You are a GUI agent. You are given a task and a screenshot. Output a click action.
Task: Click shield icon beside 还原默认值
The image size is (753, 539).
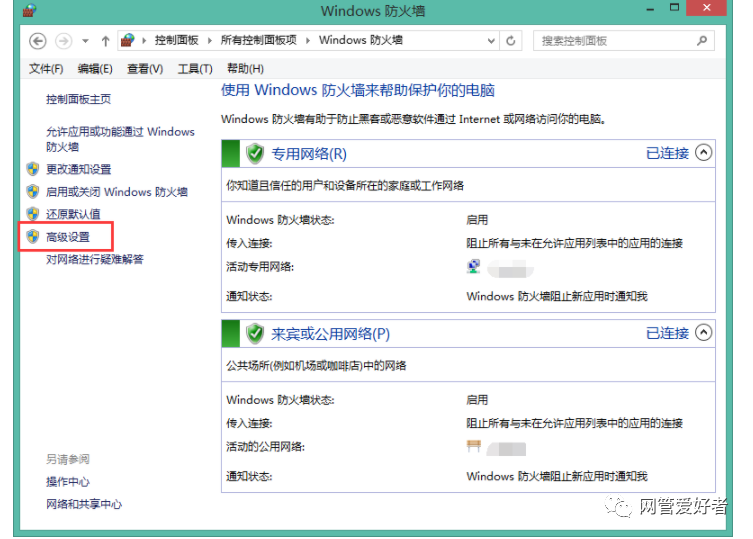[33, 214]
